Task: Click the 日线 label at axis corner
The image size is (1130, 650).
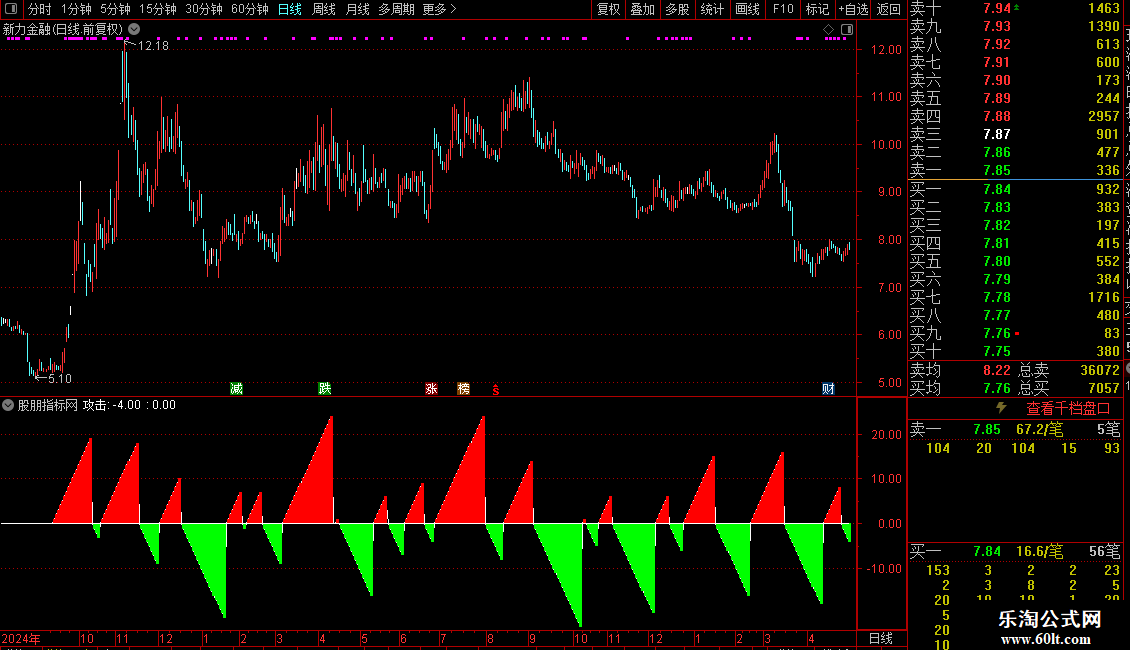Action: (x=881, y=638)
